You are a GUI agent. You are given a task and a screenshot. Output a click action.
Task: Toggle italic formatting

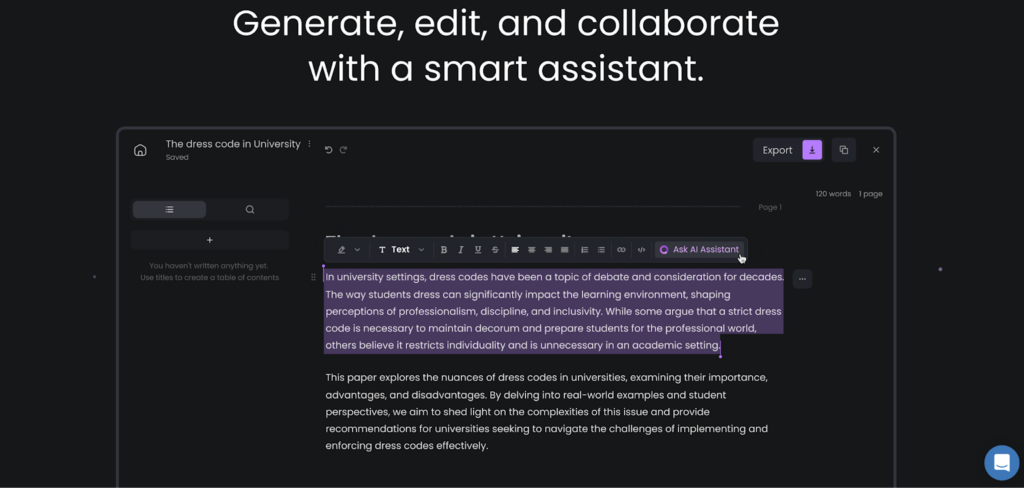click(460, 250)
